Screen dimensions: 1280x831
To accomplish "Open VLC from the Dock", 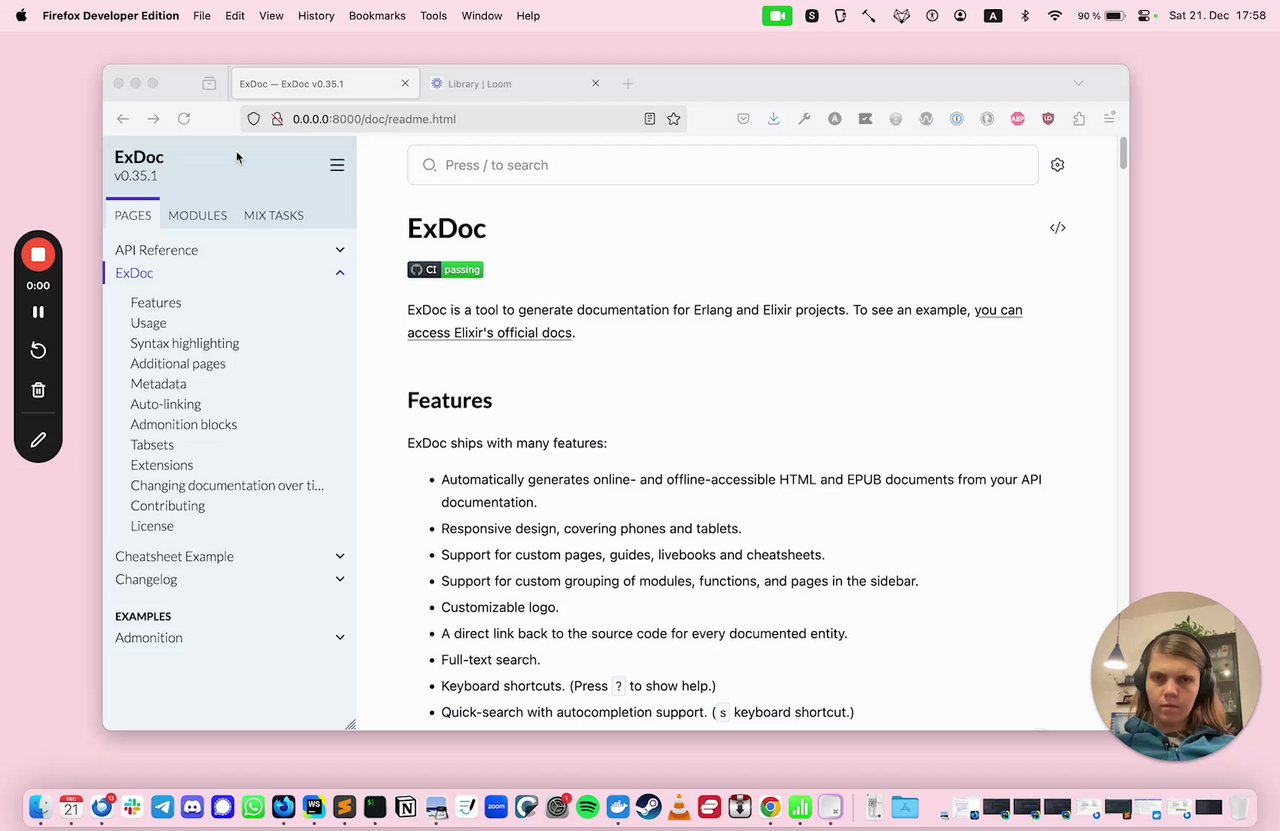I will click(x=679, y=806).
